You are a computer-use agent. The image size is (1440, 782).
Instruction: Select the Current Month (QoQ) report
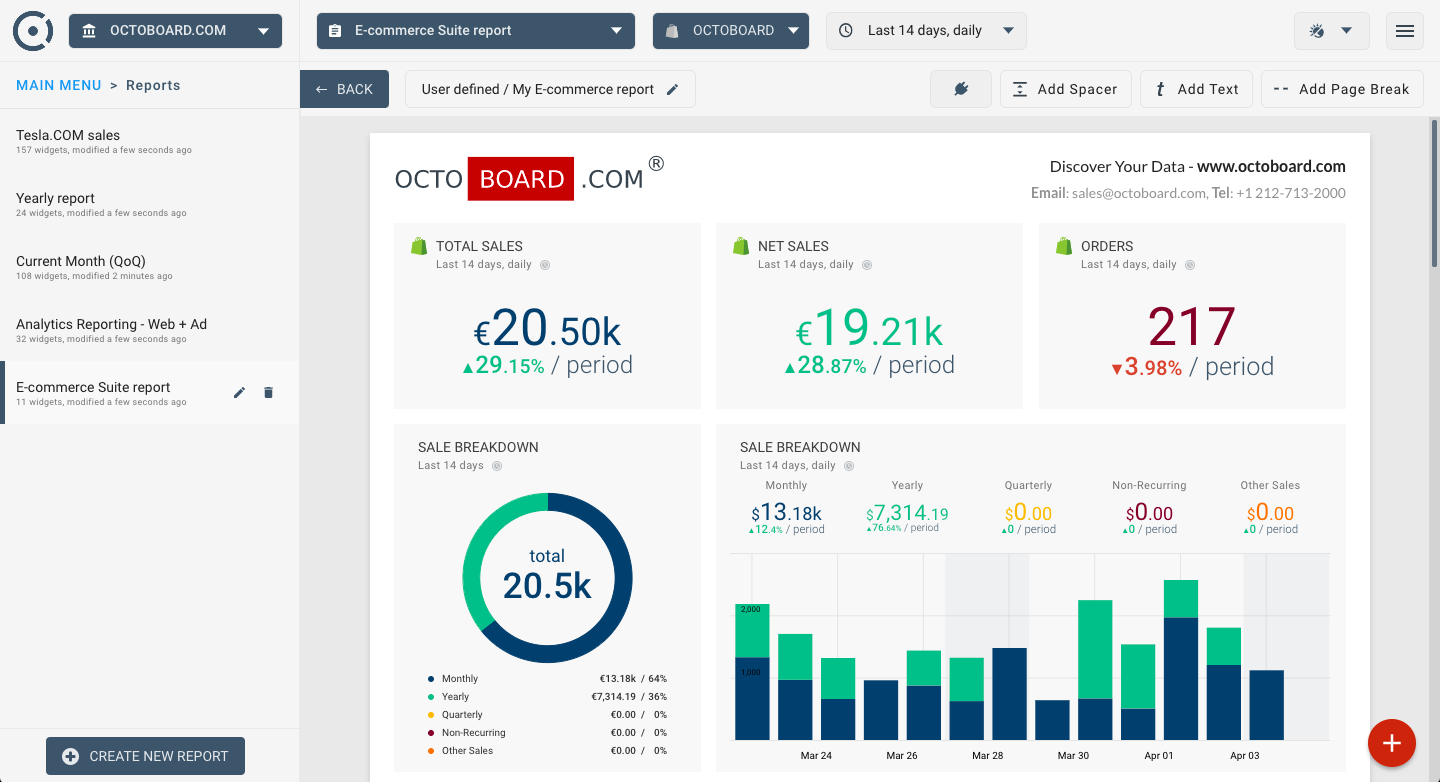tap(150, 267)
